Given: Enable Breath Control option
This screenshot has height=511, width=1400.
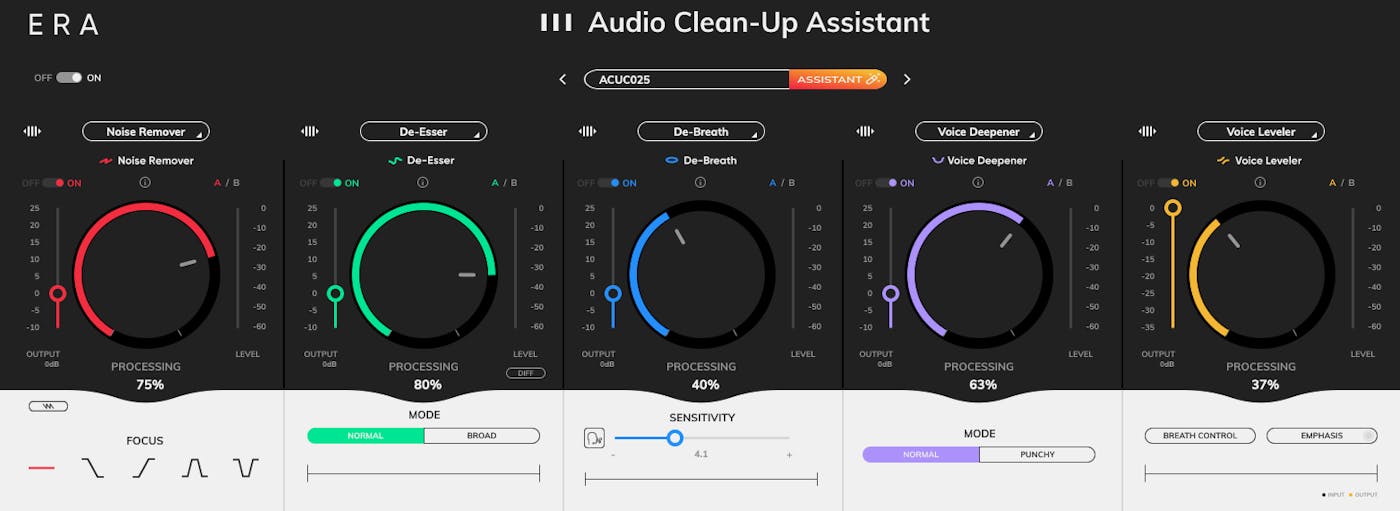Looking at the screenshot, I should [x=1199, y=436].
